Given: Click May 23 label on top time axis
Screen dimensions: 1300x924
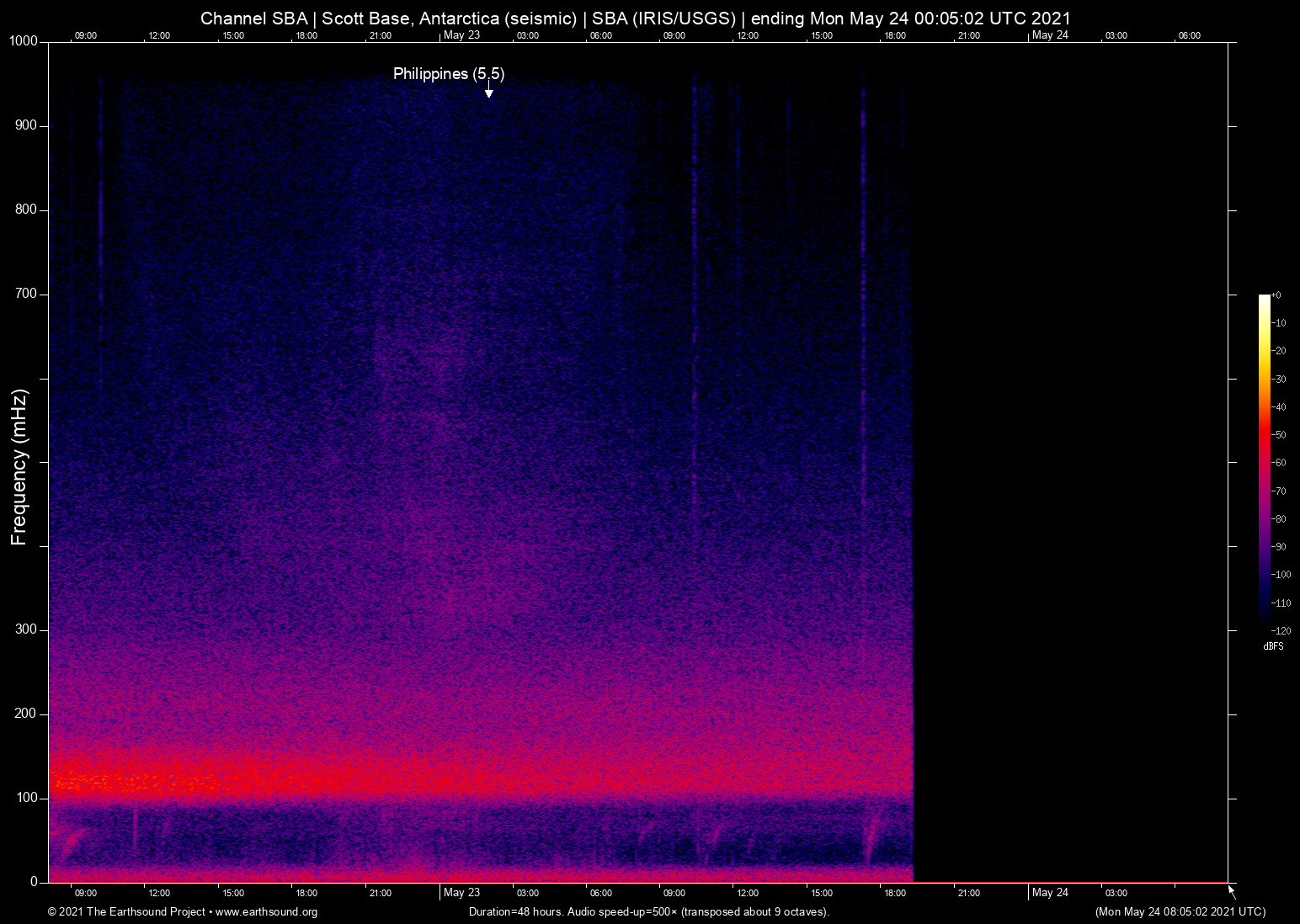Looking at the screenshot, I should point(461,35).
